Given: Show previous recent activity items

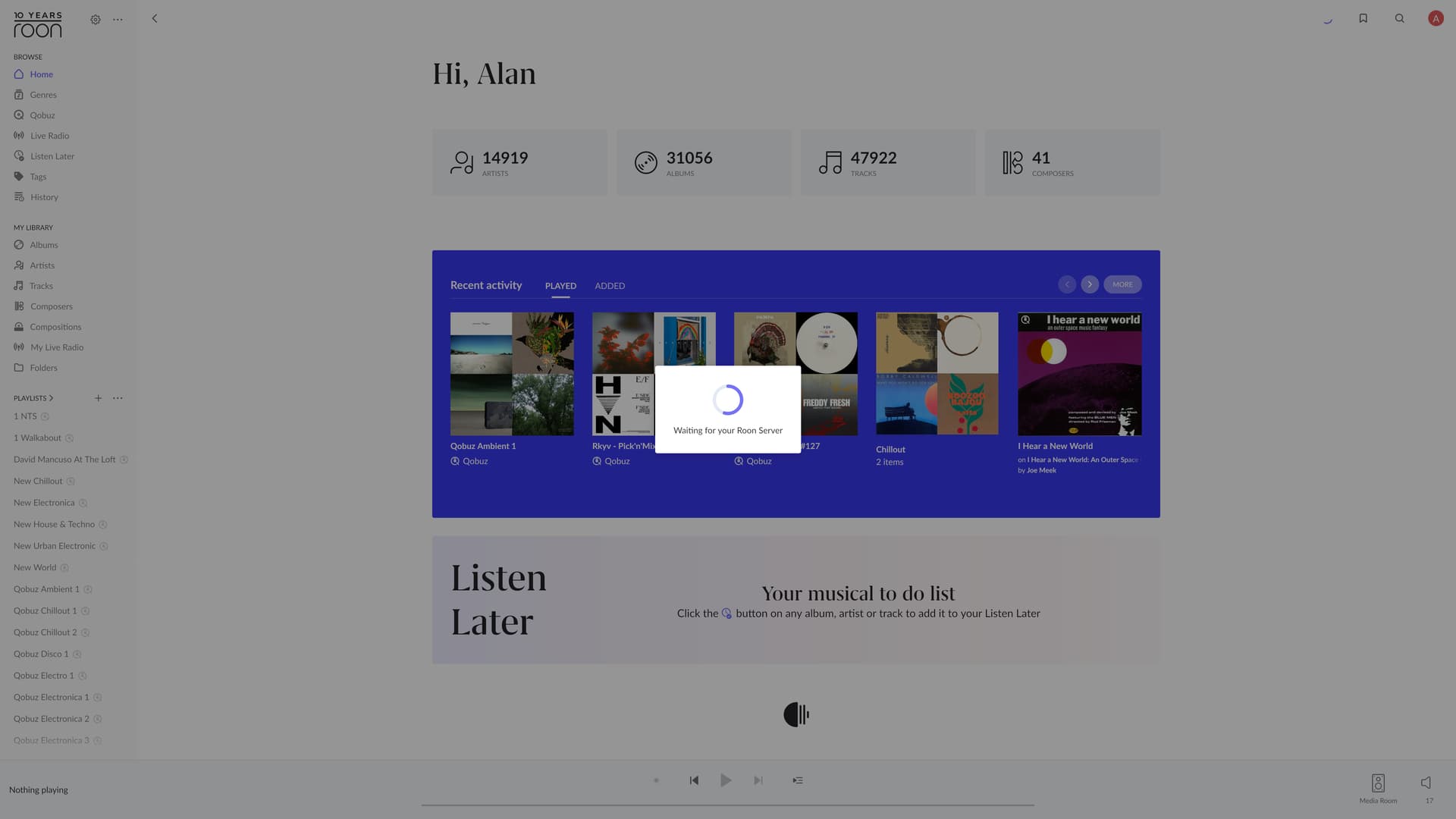Looking at the screenshot, I should (1067, 284).
